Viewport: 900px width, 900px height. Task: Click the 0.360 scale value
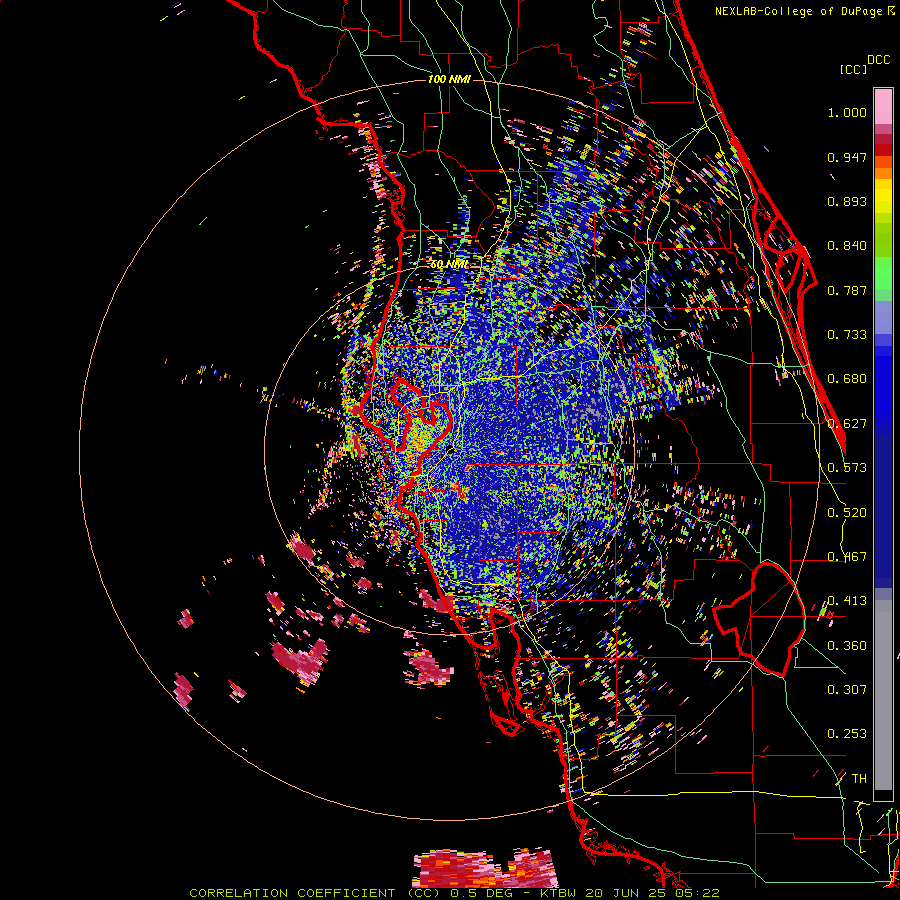click(x=847, y=646)
